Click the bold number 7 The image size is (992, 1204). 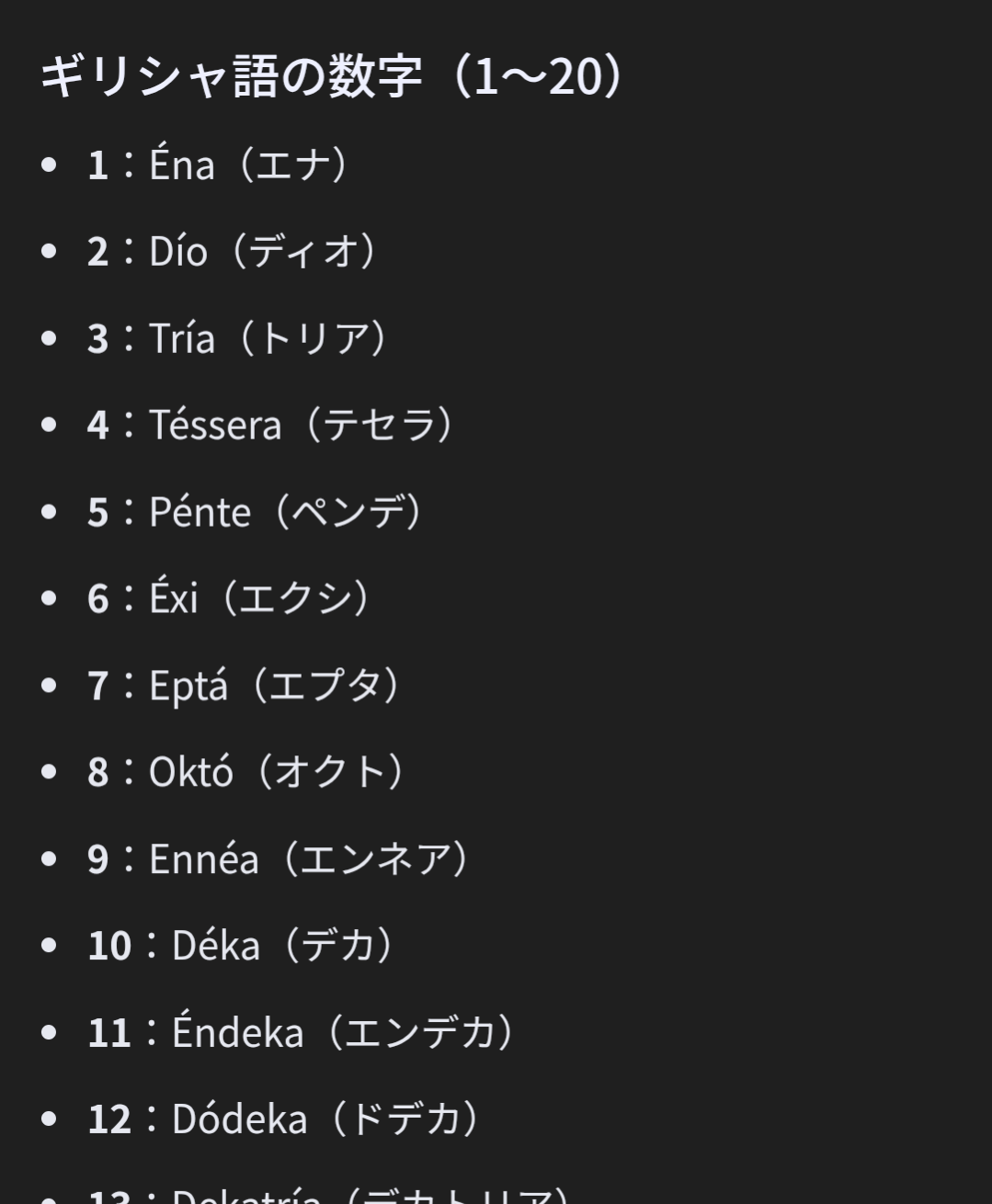(98, 686)
